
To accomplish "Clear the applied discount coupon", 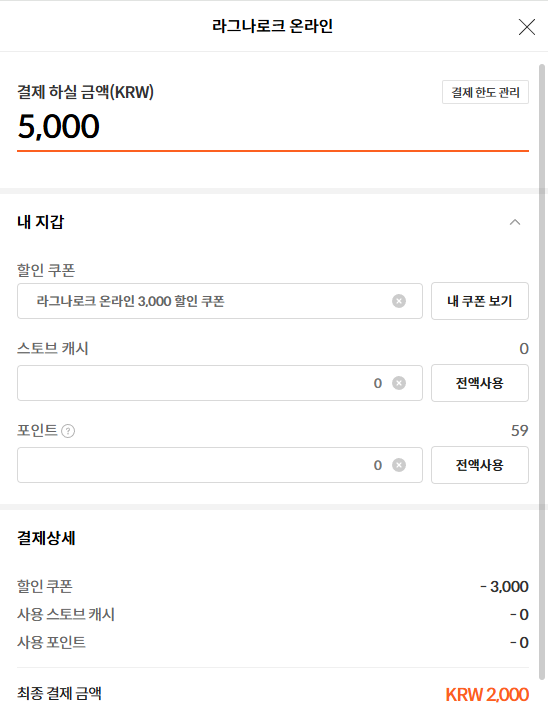I will click(x=399, y=301).
